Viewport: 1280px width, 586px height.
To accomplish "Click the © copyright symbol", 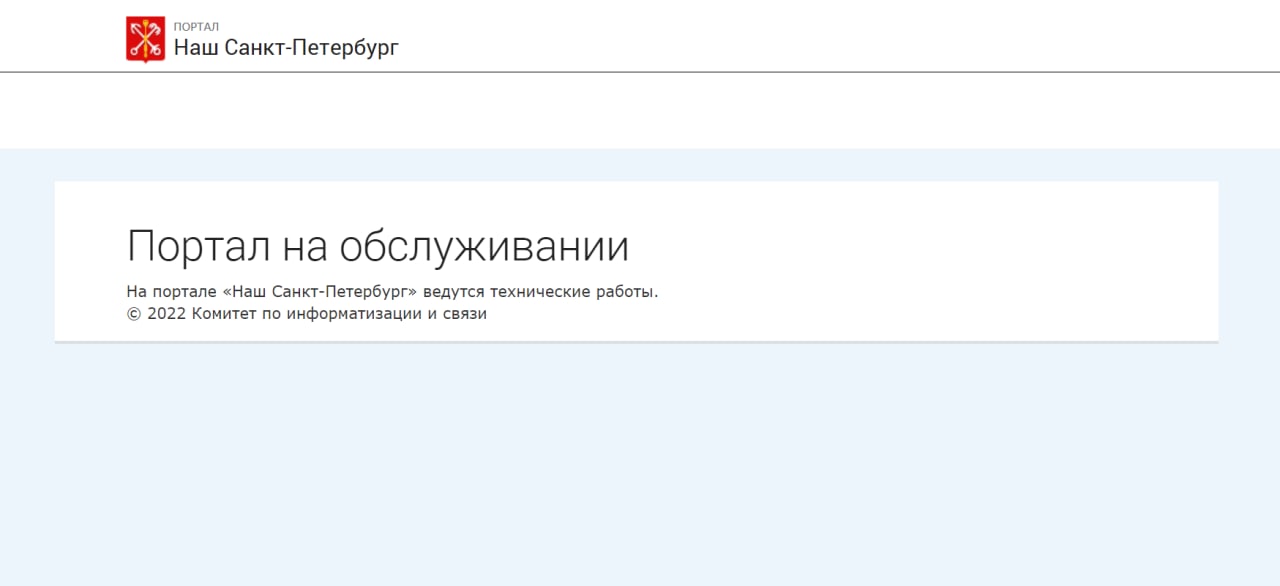I will pos(134,314).
